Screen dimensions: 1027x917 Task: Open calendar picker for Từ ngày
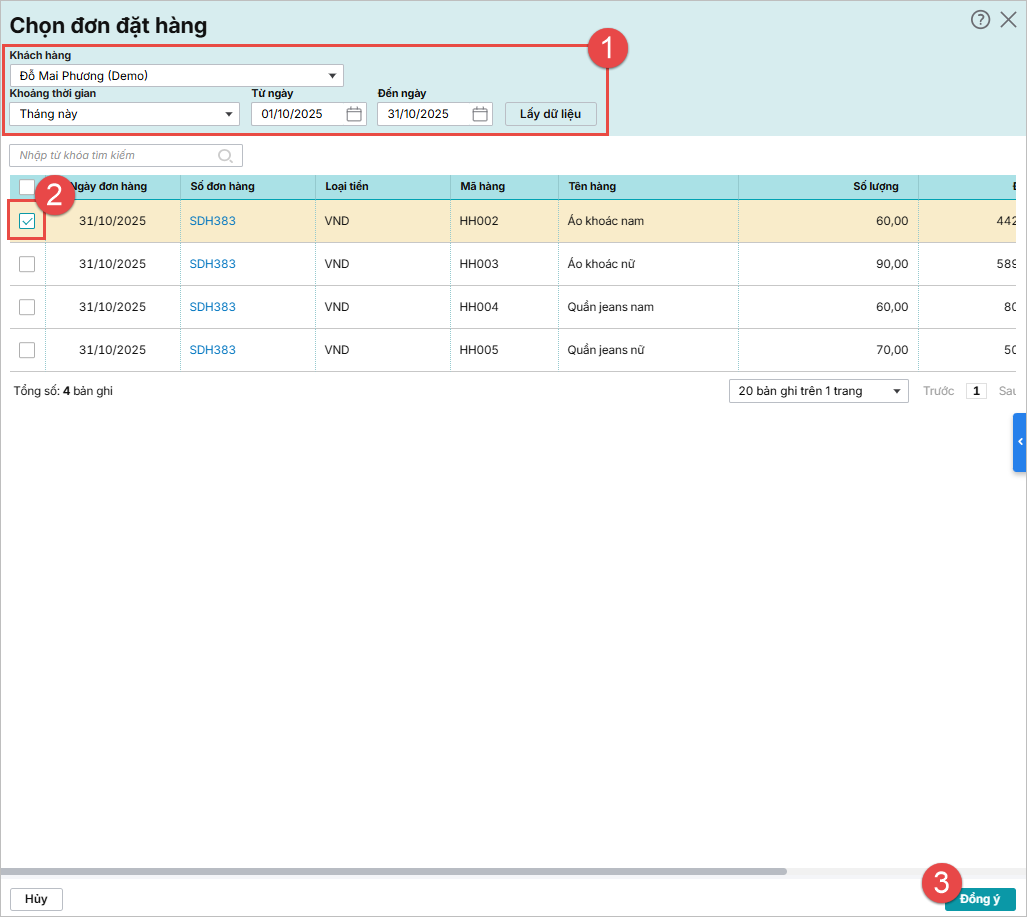click(x=354, y=114)
